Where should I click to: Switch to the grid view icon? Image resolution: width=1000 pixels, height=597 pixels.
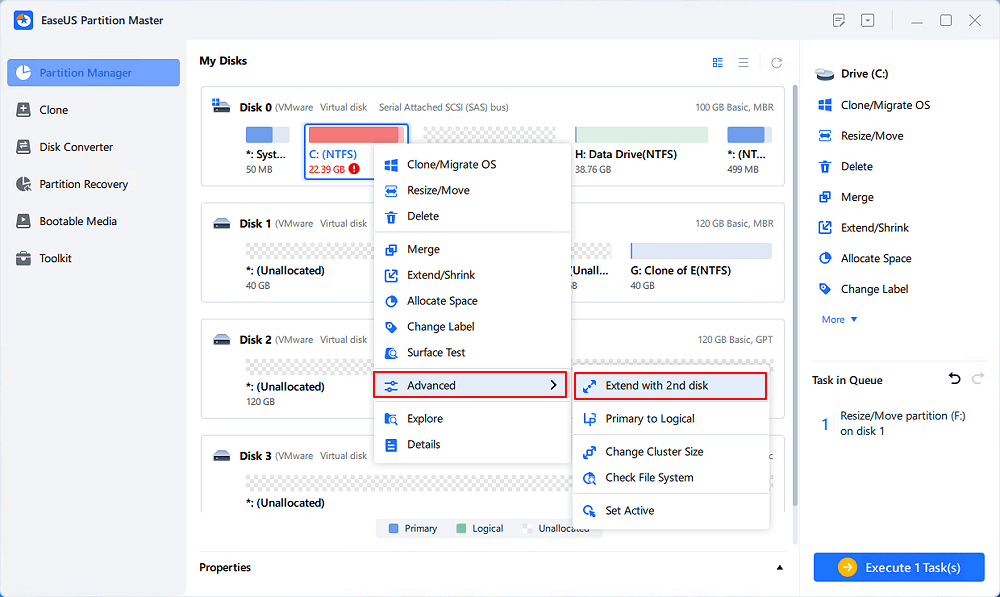point(718,62)
